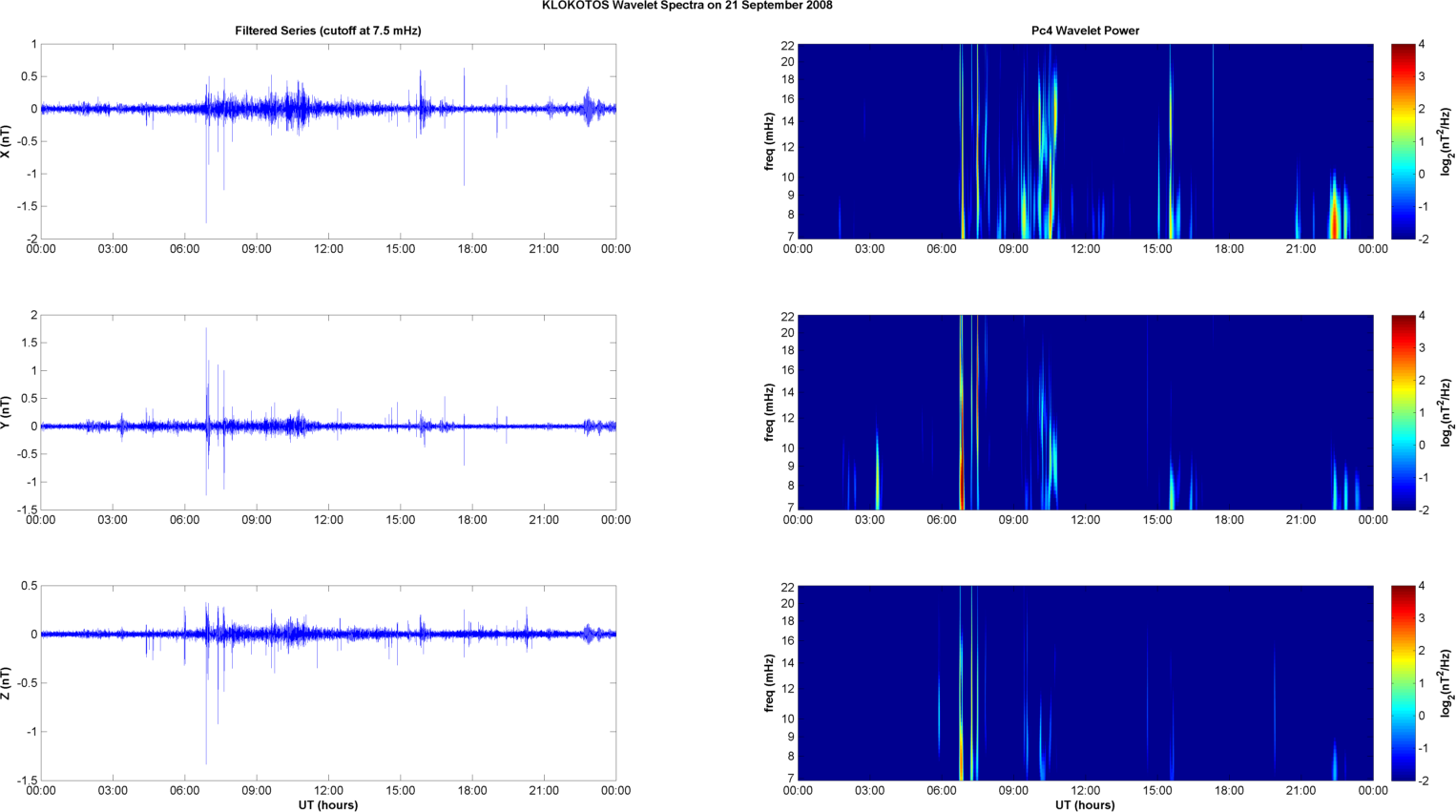Click the red vertical band in middle spectrogram
This screenshot has width=1456, height=812.
tap(977, 382)
